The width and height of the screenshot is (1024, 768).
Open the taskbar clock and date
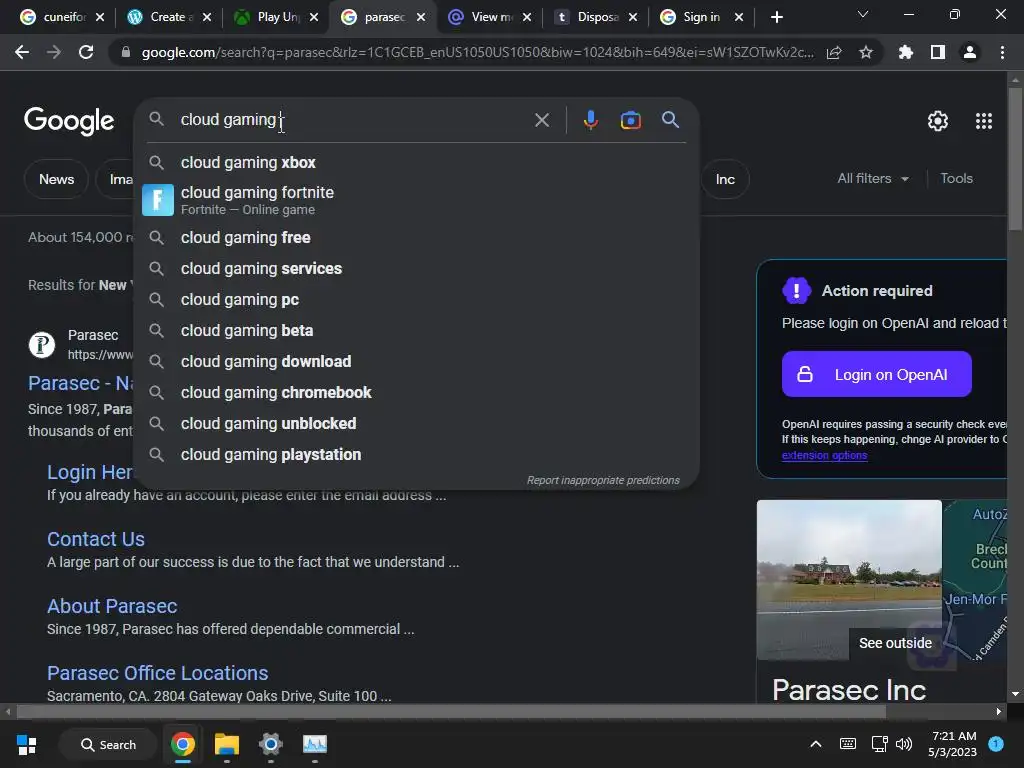953,744
